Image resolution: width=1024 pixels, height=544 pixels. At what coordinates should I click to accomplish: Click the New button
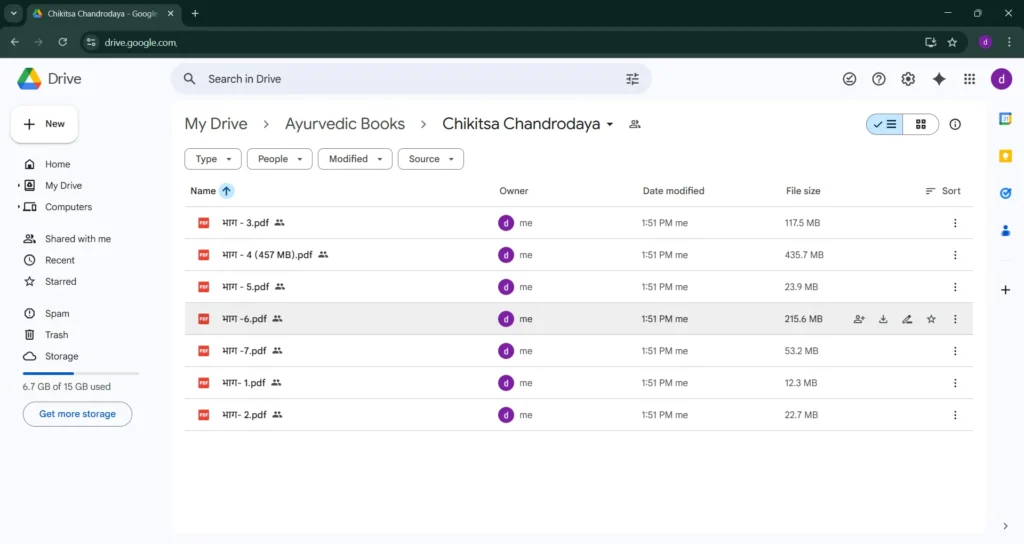click(44, 124)
